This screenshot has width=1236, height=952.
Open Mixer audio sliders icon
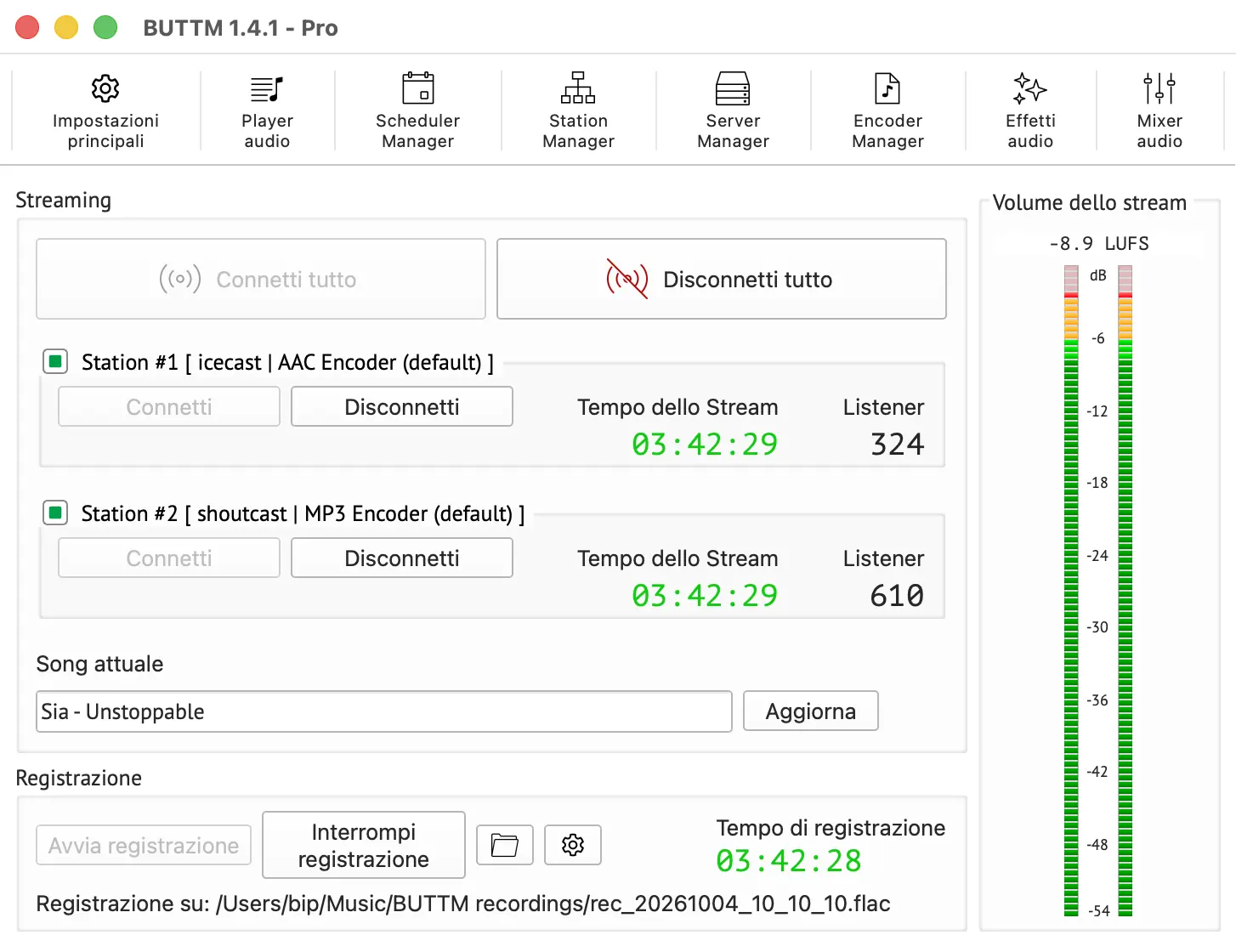click(x=1159, y=88)
